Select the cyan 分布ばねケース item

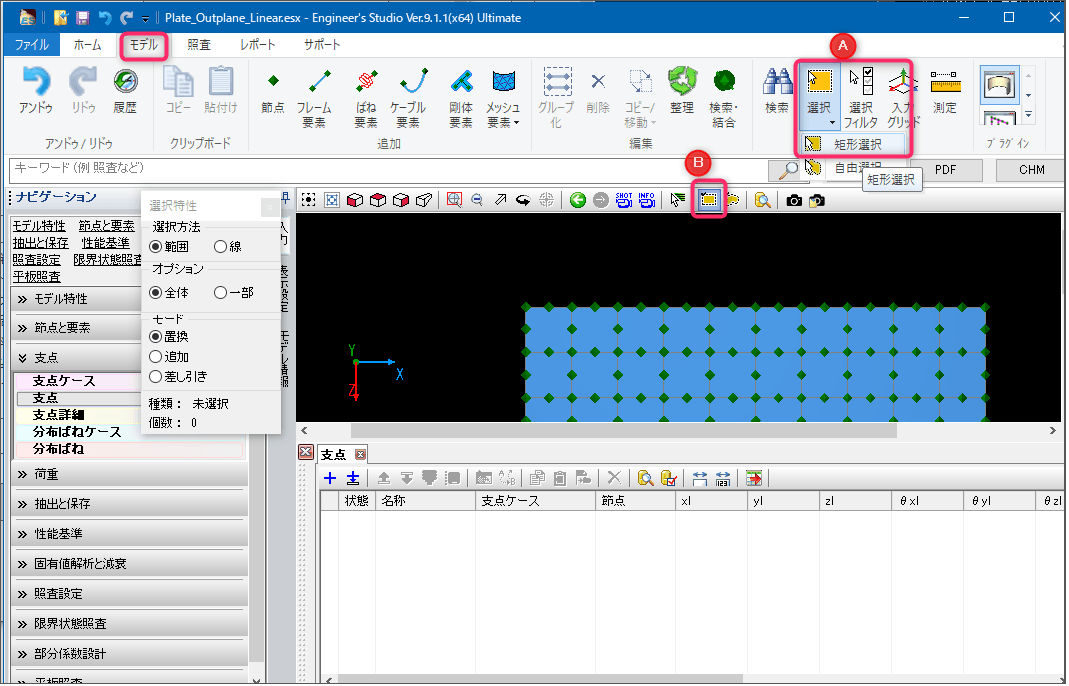pyautogui.click(x=77, y=432)
